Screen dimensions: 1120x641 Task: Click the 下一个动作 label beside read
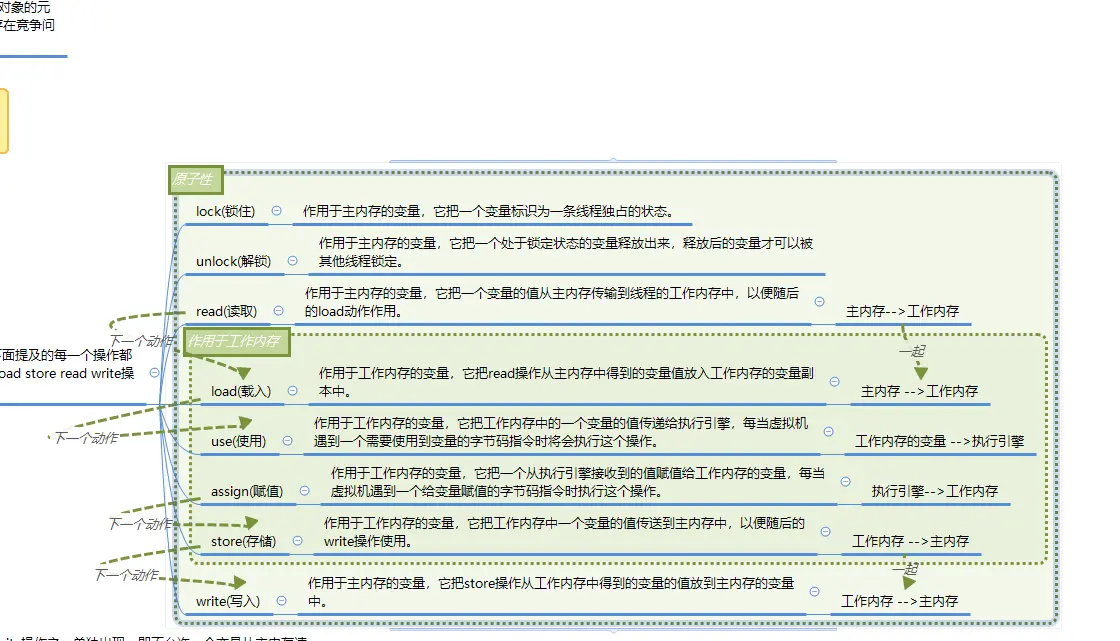tap(141, 341)
